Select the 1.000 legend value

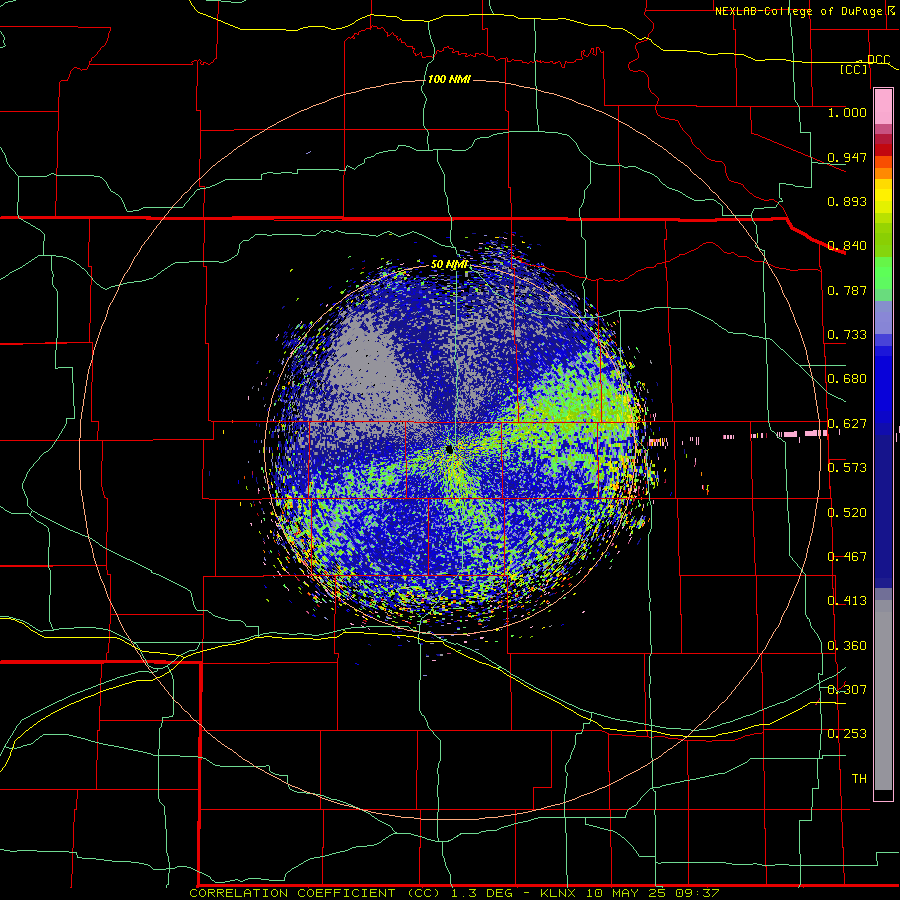tap(847, 112)
